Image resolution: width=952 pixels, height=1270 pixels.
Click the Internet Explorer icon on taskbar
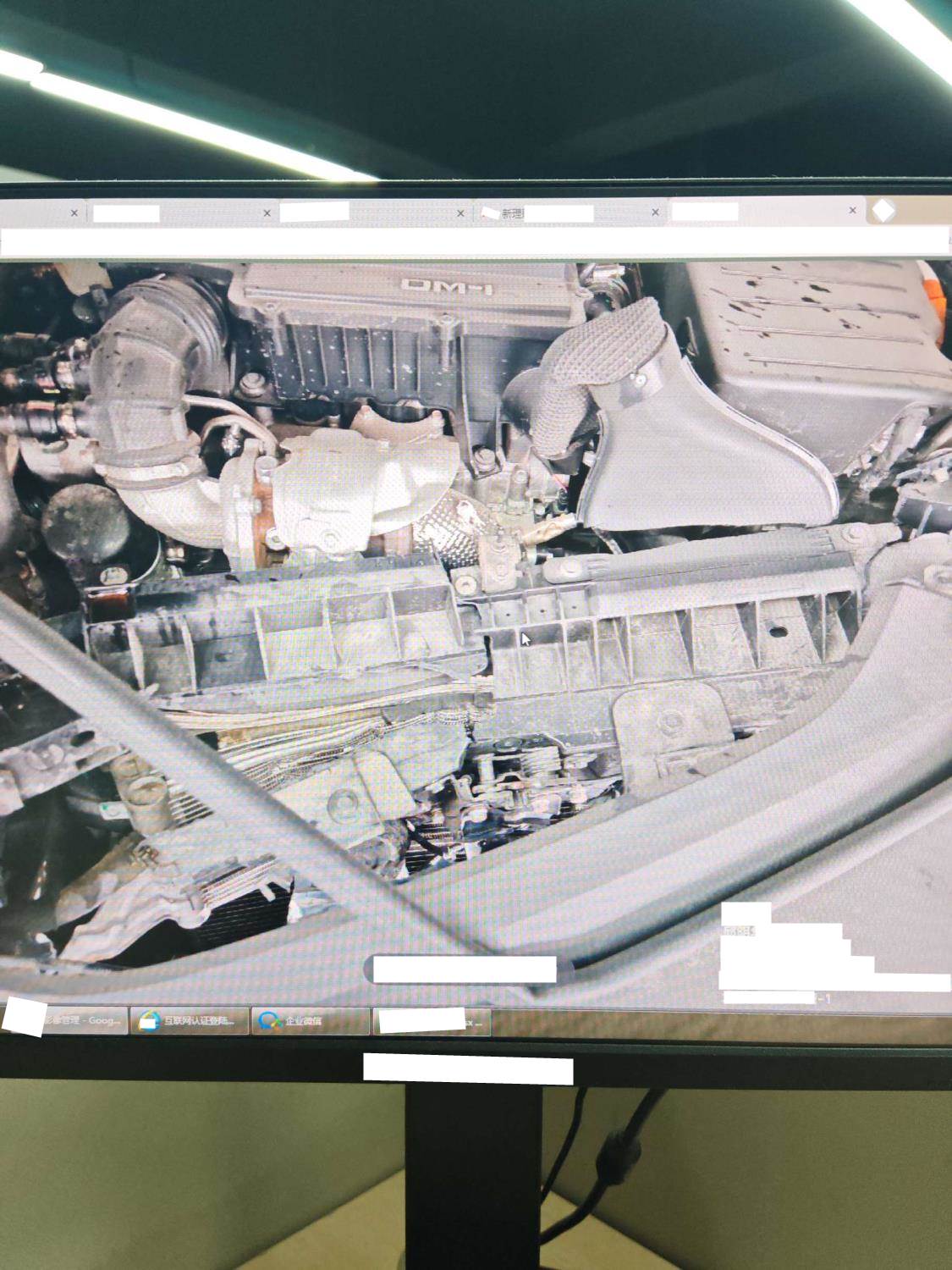tap(149, 1021)
